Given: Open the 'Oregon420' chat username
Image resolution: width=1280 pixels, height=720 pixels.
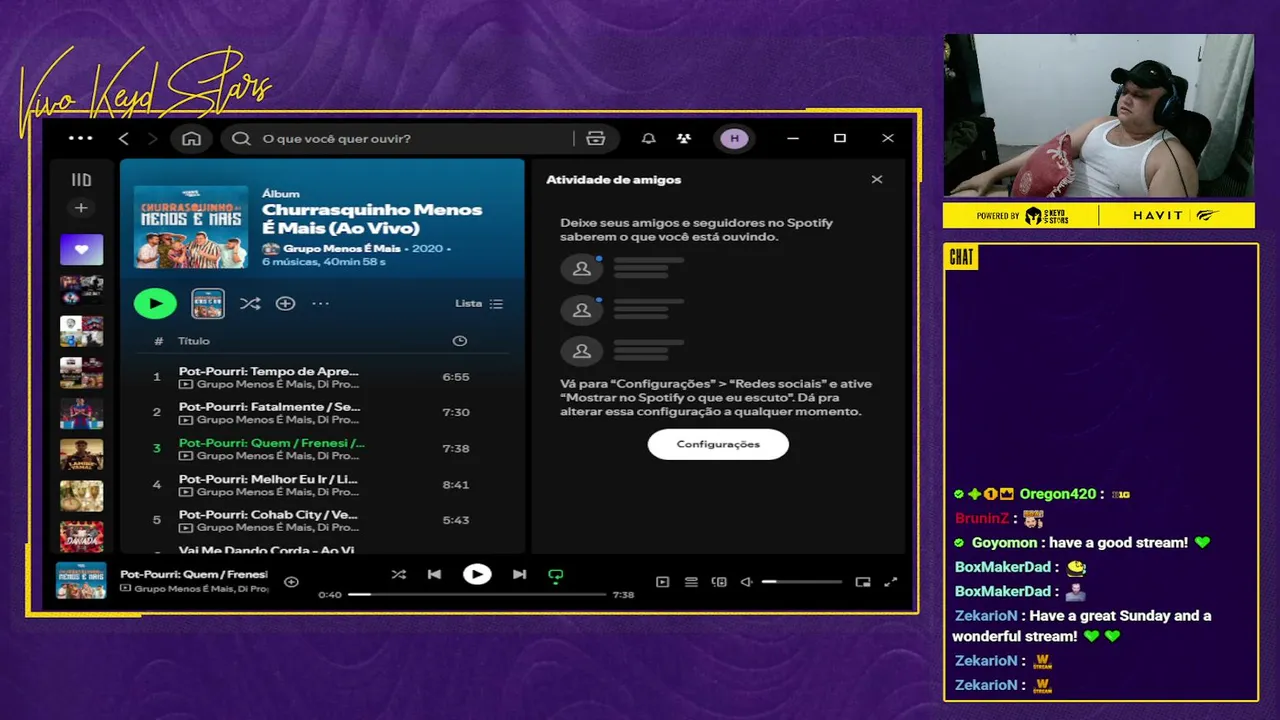Looking at the screenshot, I should [1058, 494].
